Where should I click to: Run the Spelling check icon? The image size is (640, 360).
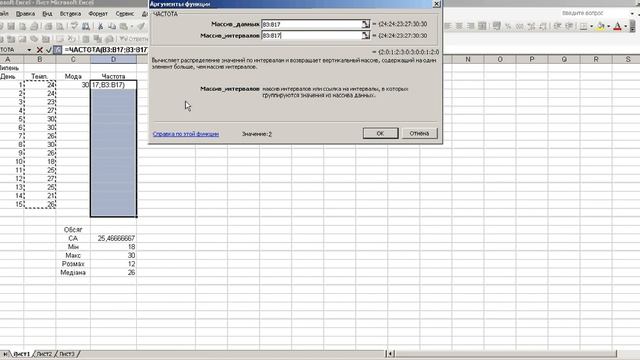(x=74, y=26)
